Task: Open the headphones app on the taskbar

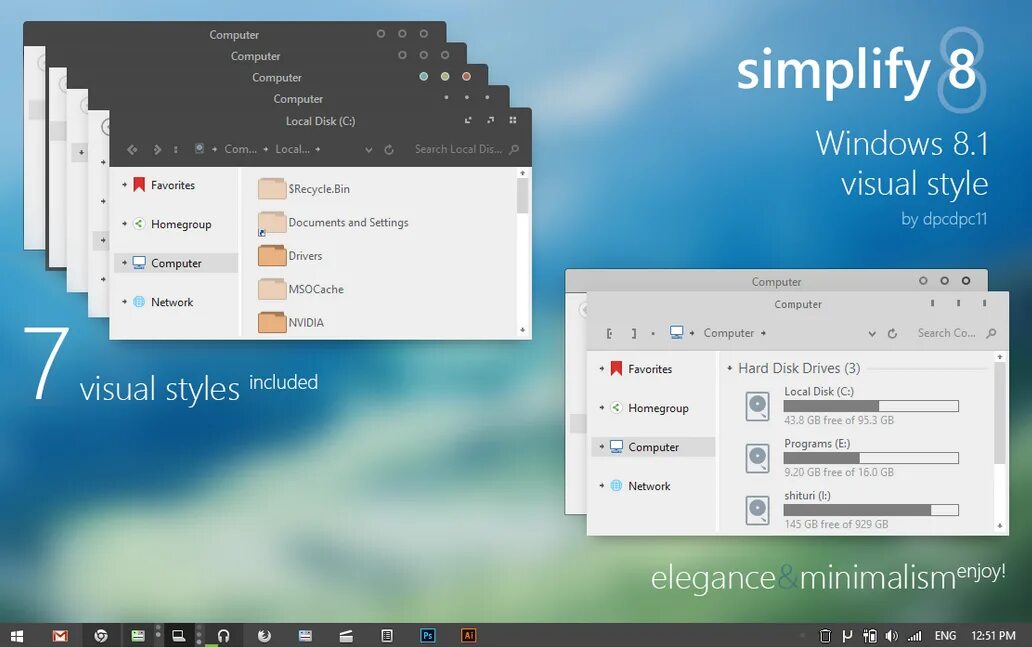Action: coord(223,636)
